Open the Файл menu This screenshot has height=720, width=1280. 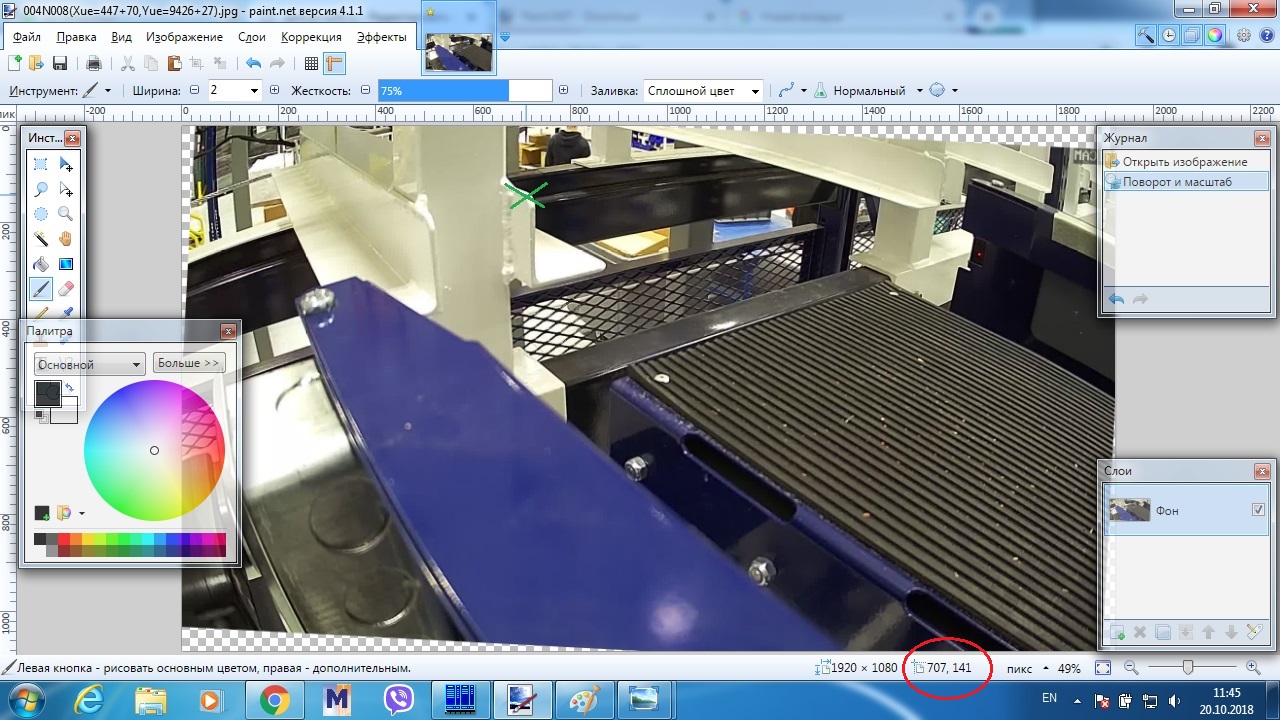tap(27, 37)
